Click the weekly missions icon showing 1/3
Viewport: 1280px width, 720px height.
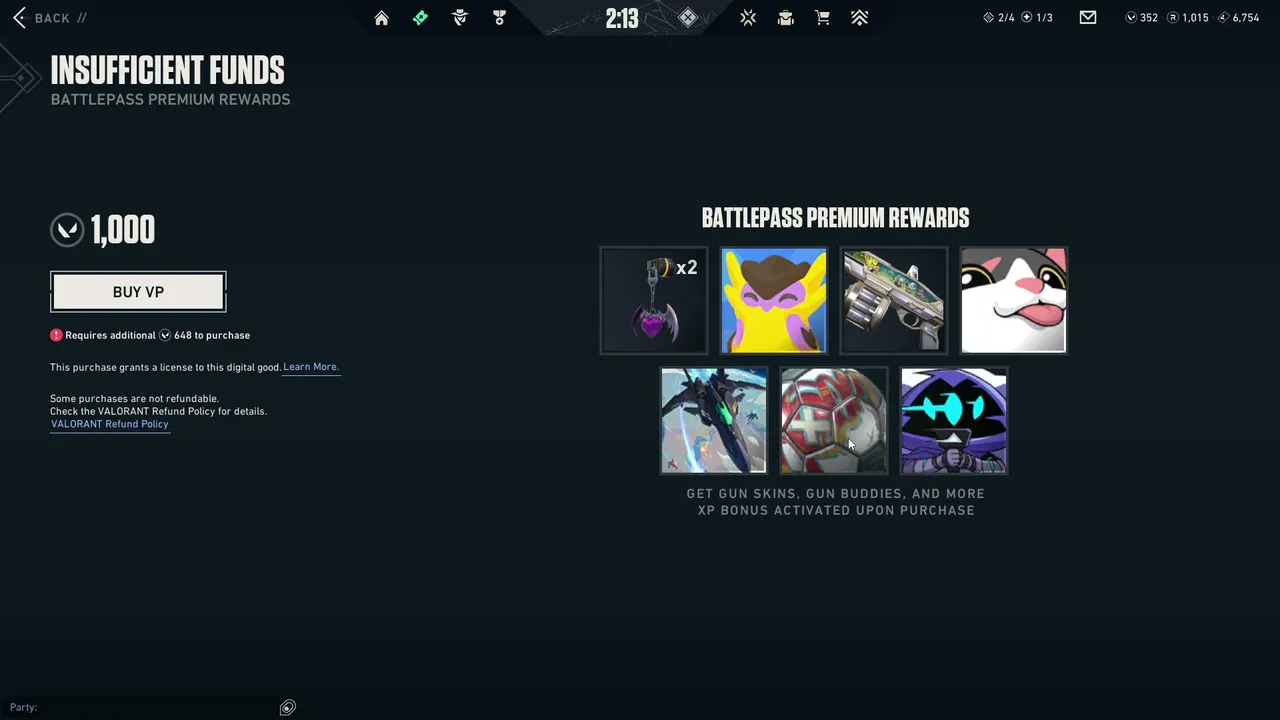point(1026,18)
